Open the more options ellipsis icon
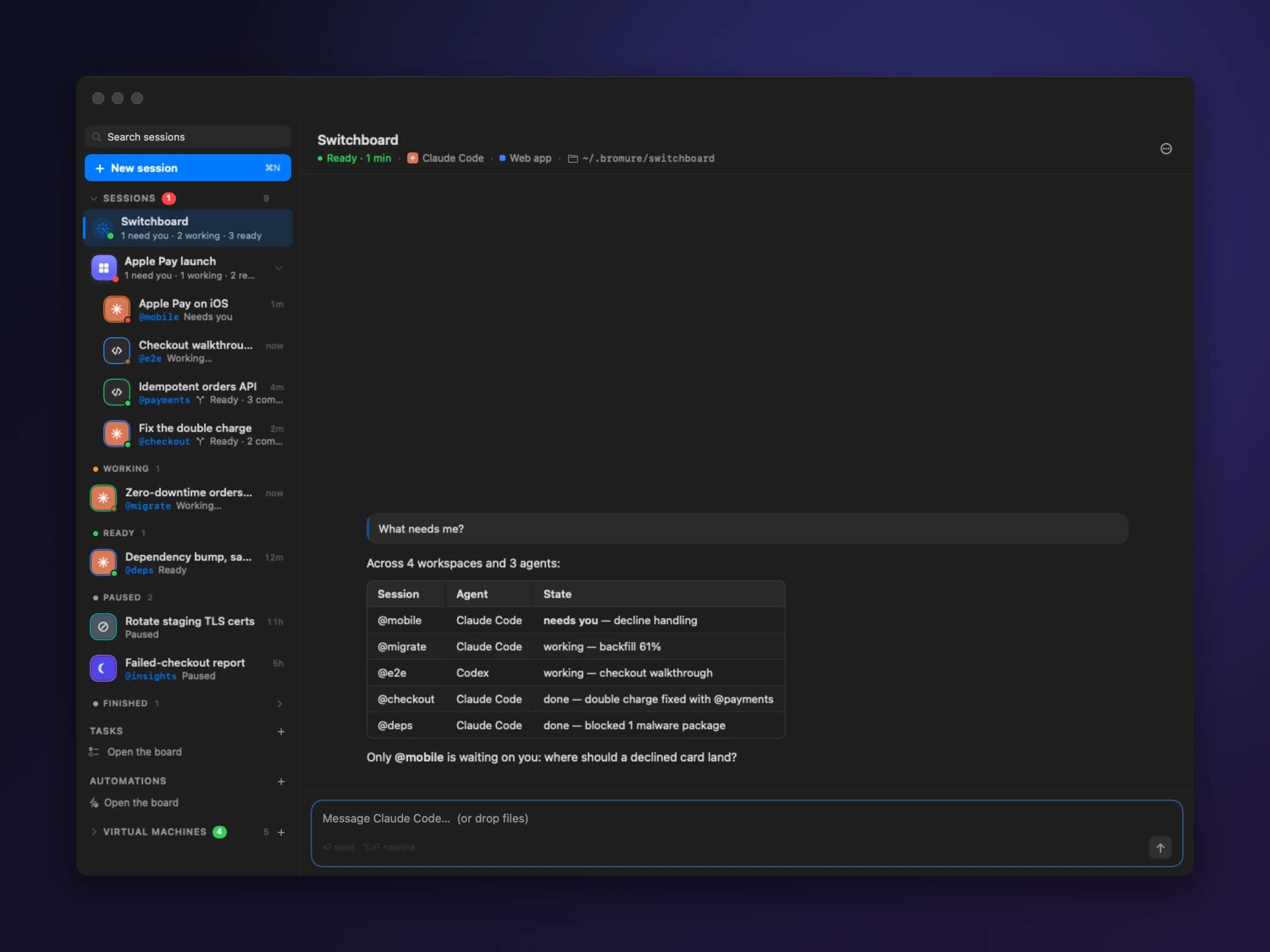This screenshot has width=1270, height=952. tap(1166, 149)
